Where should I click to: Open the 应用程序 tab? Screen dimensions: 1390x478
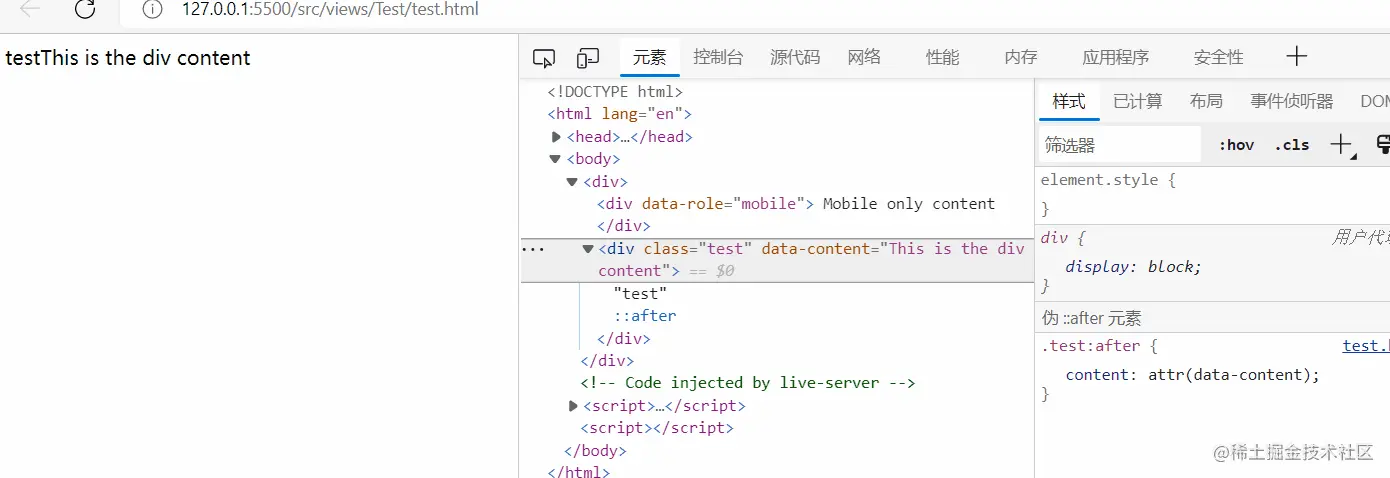click(1116, 58)
